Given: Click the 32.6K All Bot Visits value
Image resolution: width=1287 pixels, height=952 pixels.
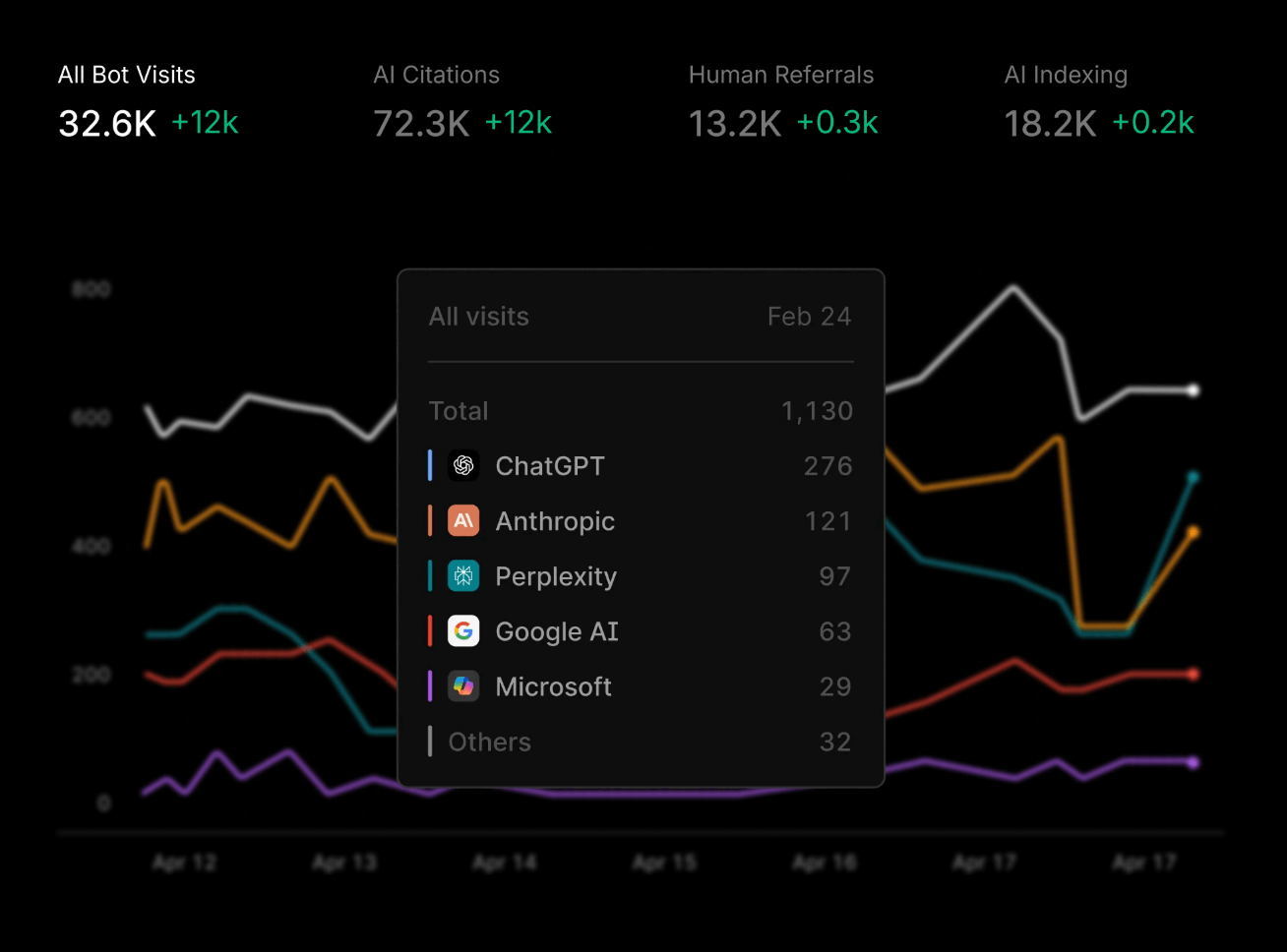Looking at the screenshot, I should [107, 124].
